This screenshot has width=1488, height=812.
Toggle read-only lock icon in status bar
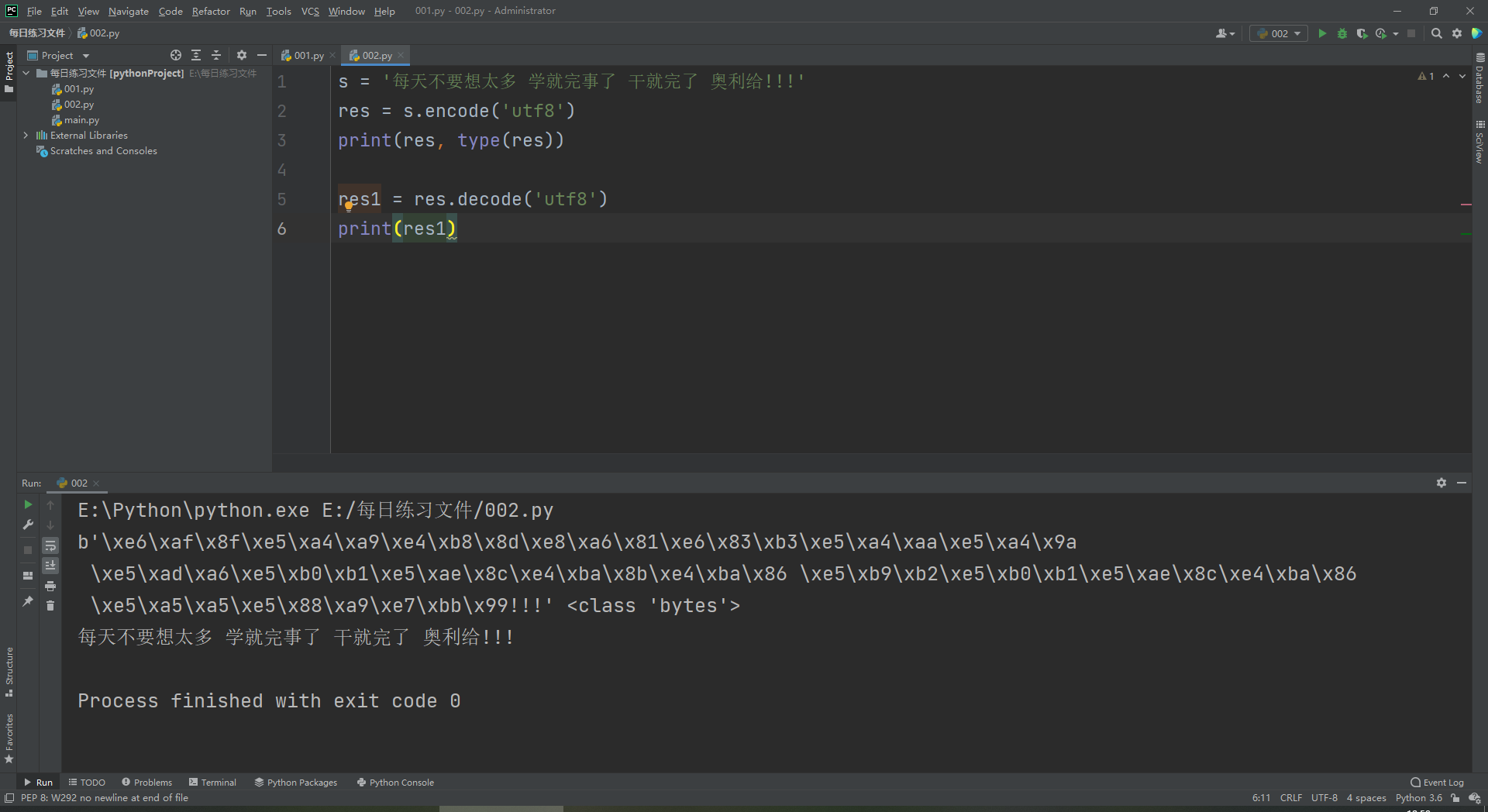click(x=1455, y=798)
